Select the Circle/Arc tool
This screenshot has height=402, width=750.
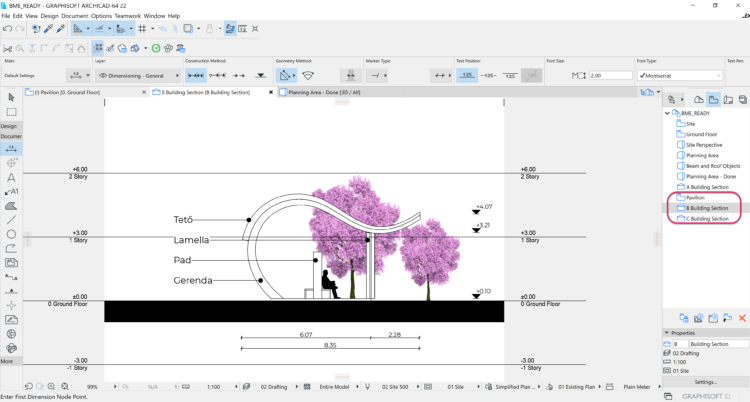pyautogui.click(x=11, y=234)
